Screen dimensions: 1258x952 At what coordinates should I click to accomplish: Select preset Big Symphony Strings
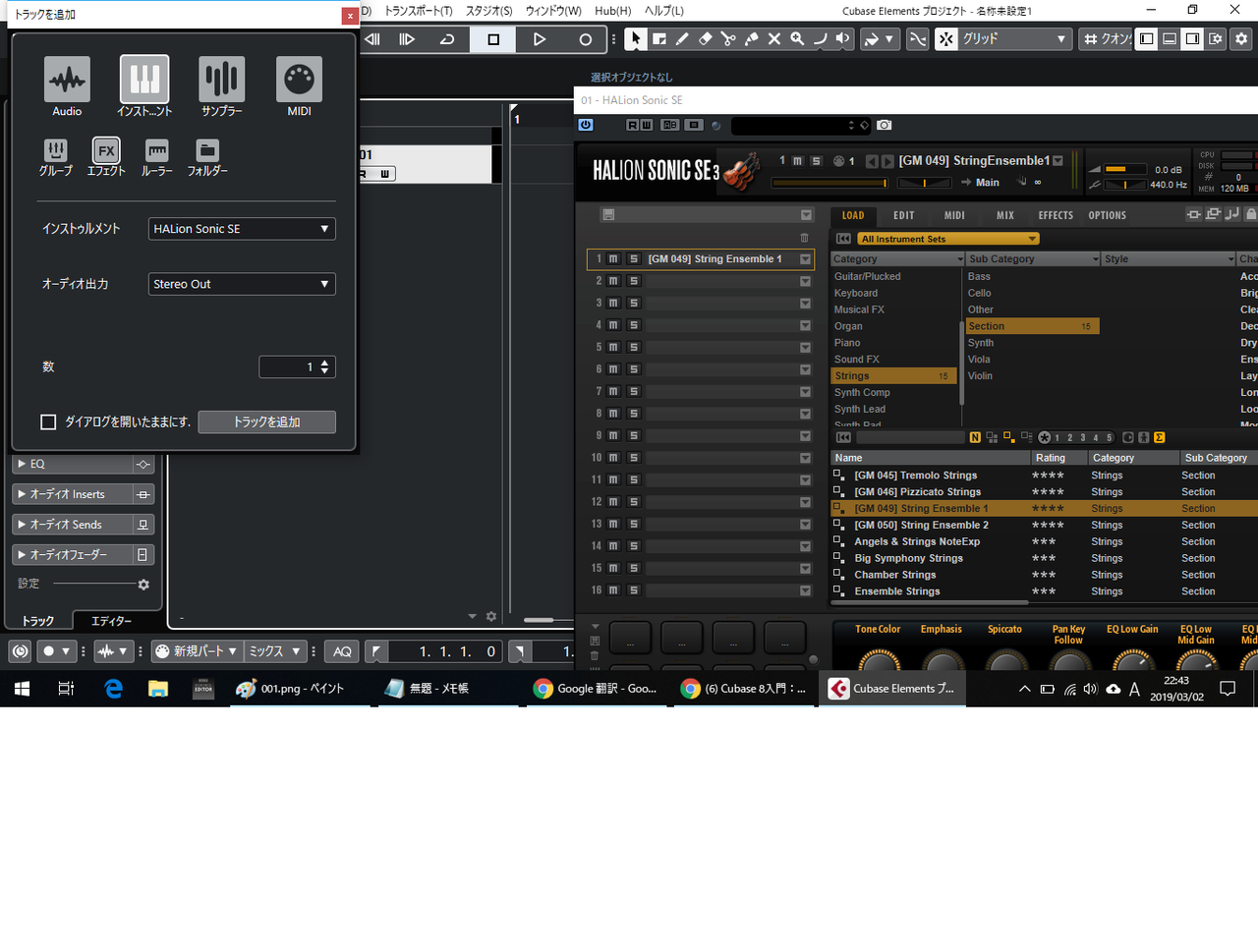click(909, 558)
